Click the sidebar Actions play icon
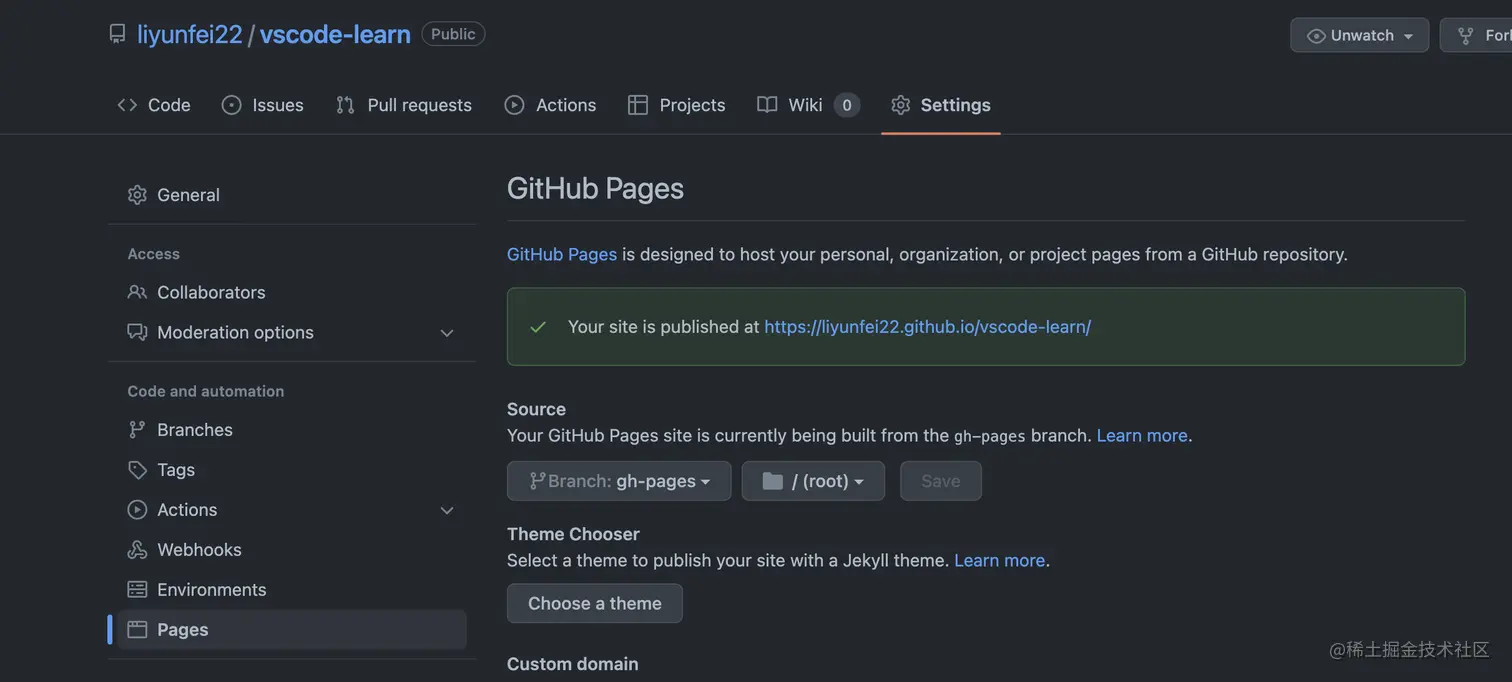 click(x=137, y=509)
